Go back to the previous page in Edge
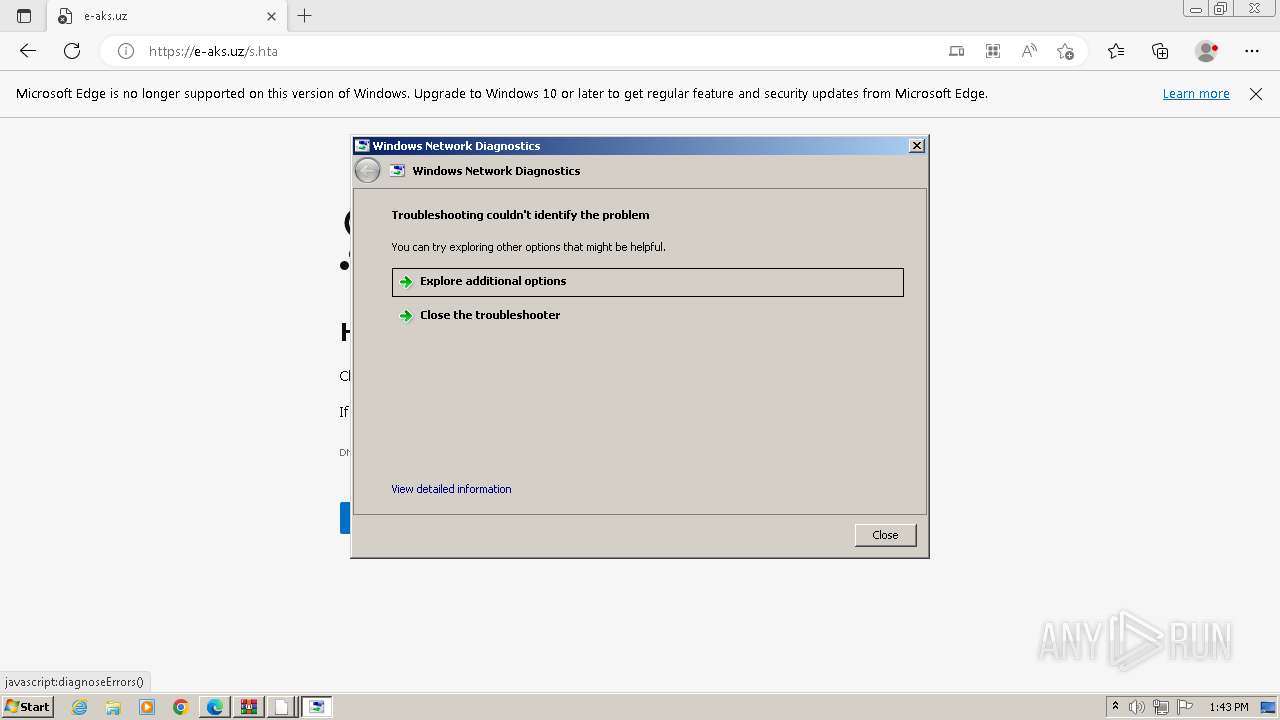Viewport: 1280px width, 720px height. (28, 51)
